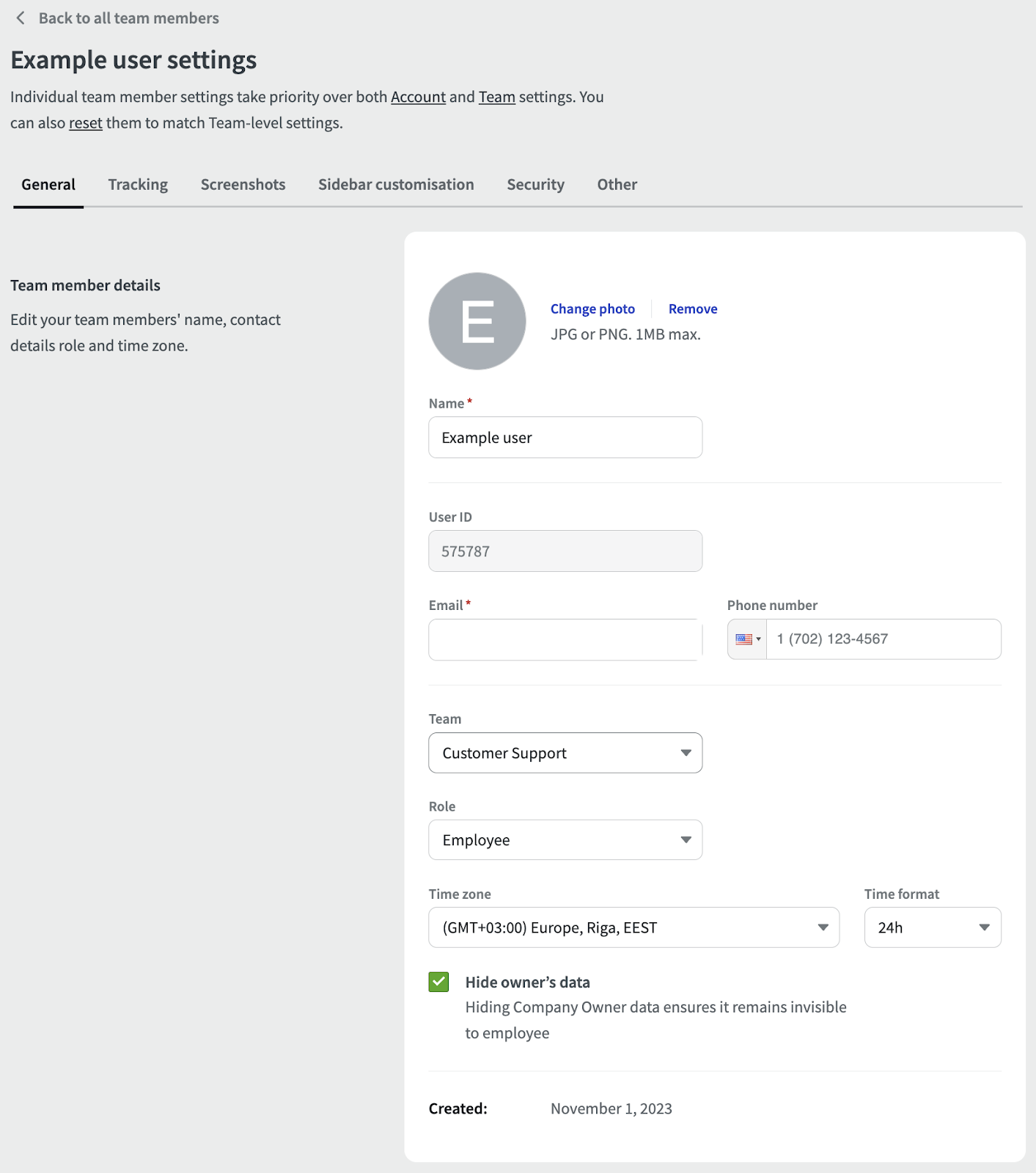The height and width of the screenshot is (1173, 1036).
Task: Click the back arrow chevron icon
Action: tap(21, 18)
